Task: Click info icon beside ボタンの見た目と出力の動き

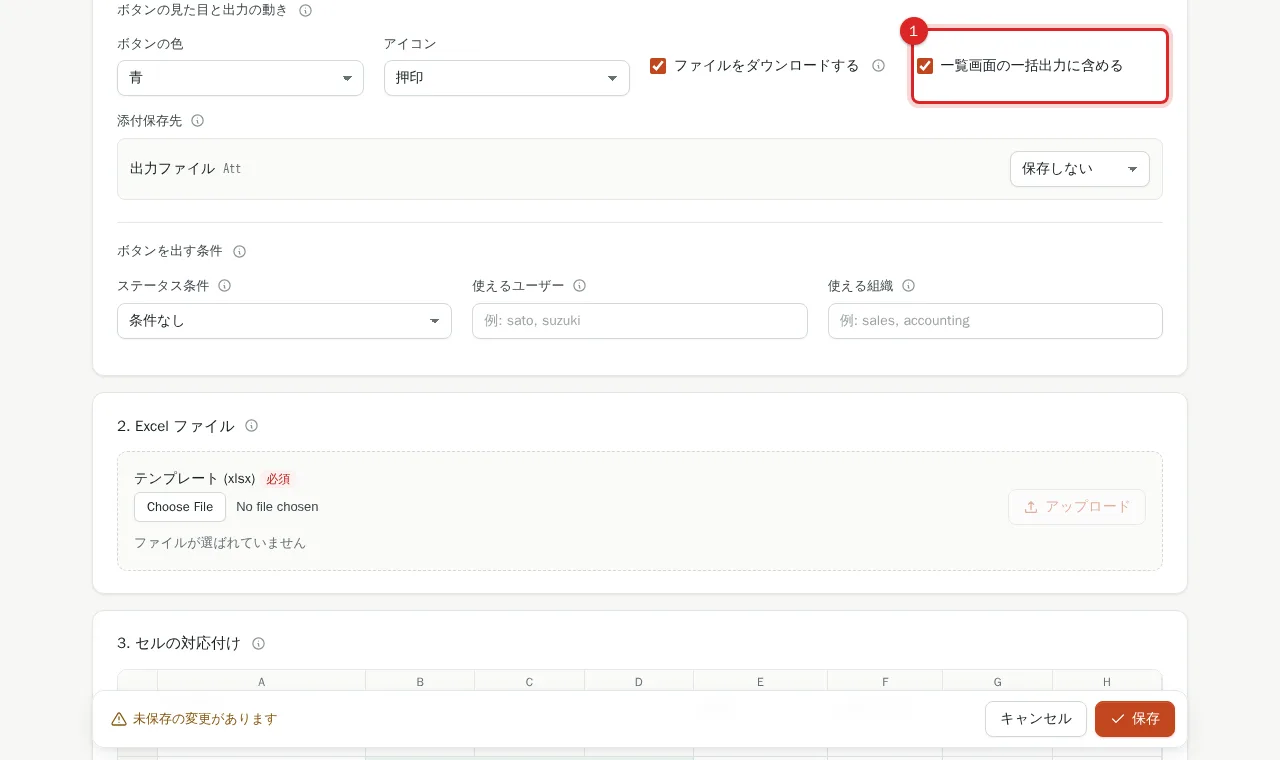Action: pos(306,11)
